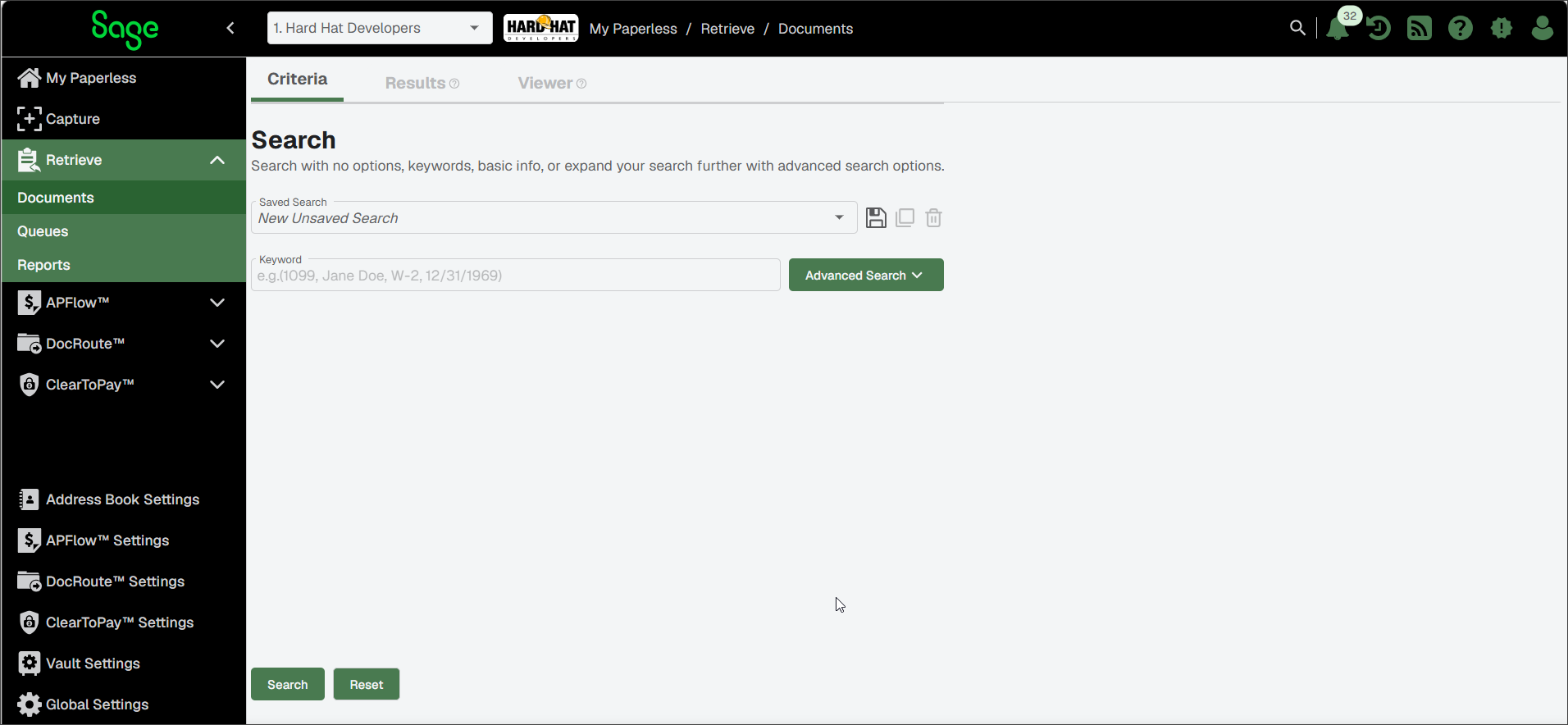The image size is (1568, 725).
Task: Open the Documents breadcrumb link
Action: pyautogui.click(x=815, y=29)
